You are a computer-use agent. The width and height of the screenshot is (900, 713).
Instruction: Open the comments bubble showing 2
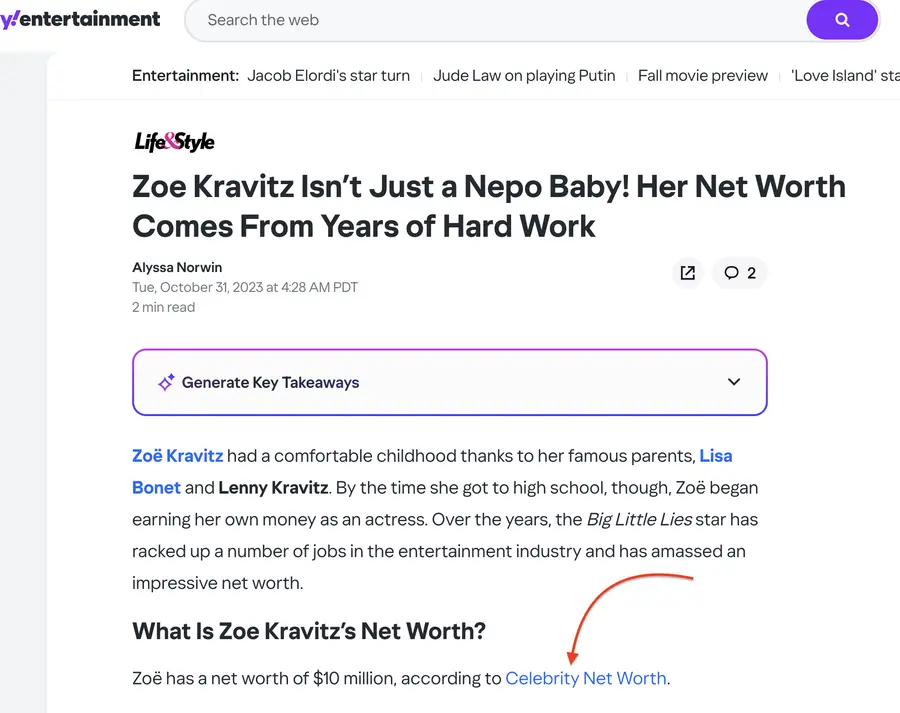tap(740, 273)
